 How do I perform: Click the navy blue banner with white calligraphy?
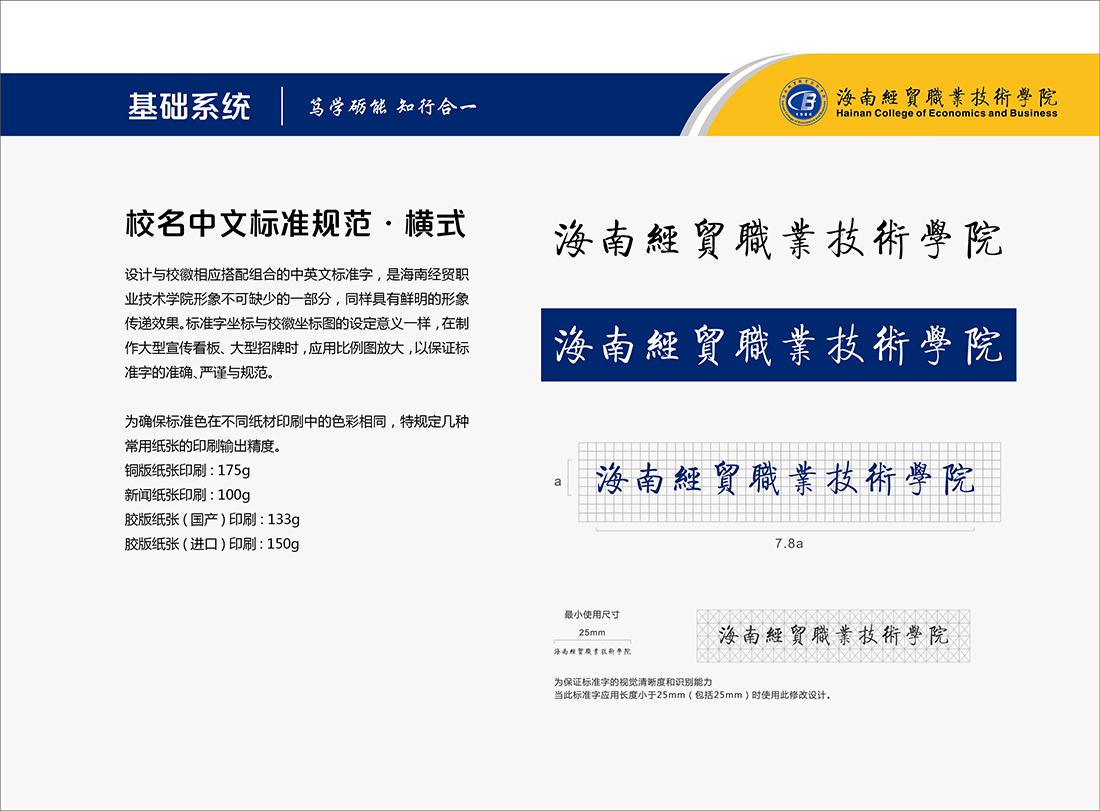pos(778,345)
